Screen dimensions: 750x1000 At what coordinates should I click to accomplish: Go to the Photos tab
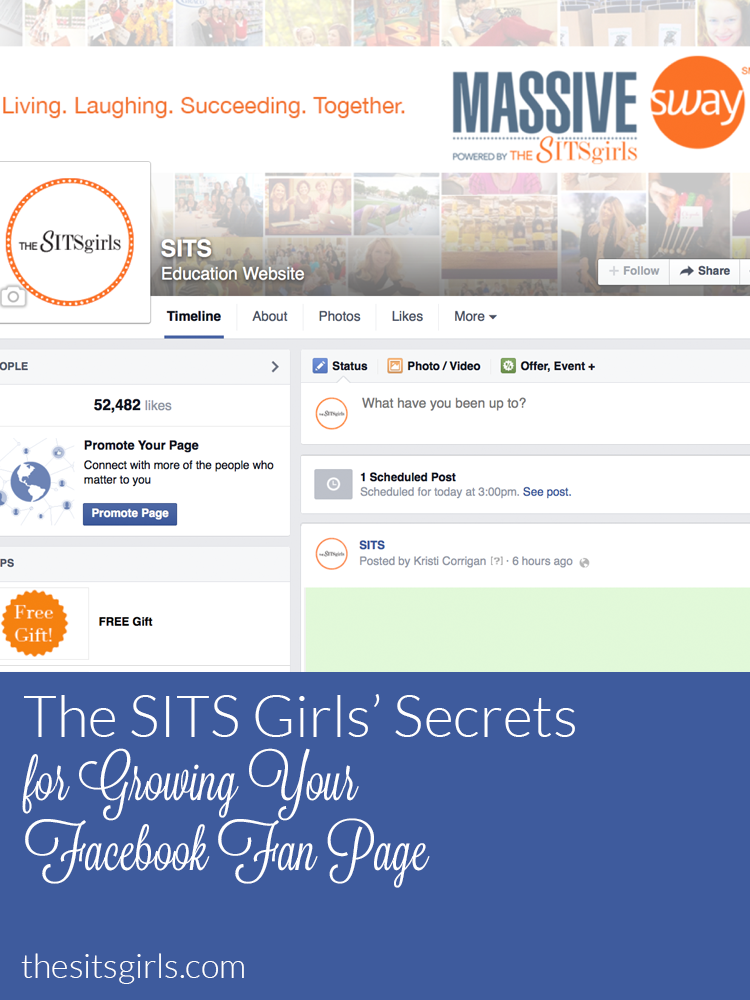pos(339,316)
